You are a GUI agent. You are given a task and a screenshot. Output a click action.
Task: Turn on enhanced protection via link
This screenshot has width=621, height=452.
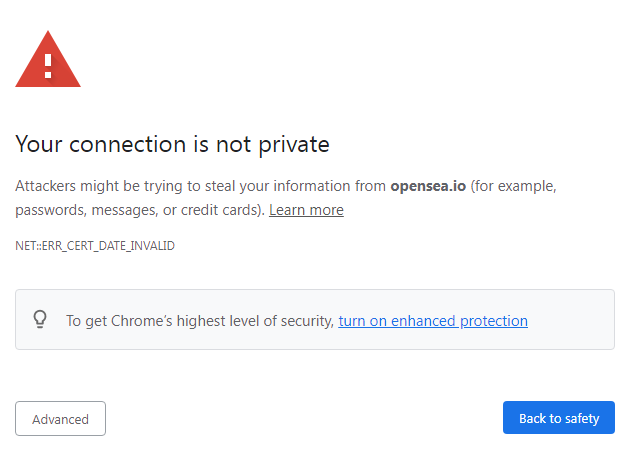pos(433,321)
